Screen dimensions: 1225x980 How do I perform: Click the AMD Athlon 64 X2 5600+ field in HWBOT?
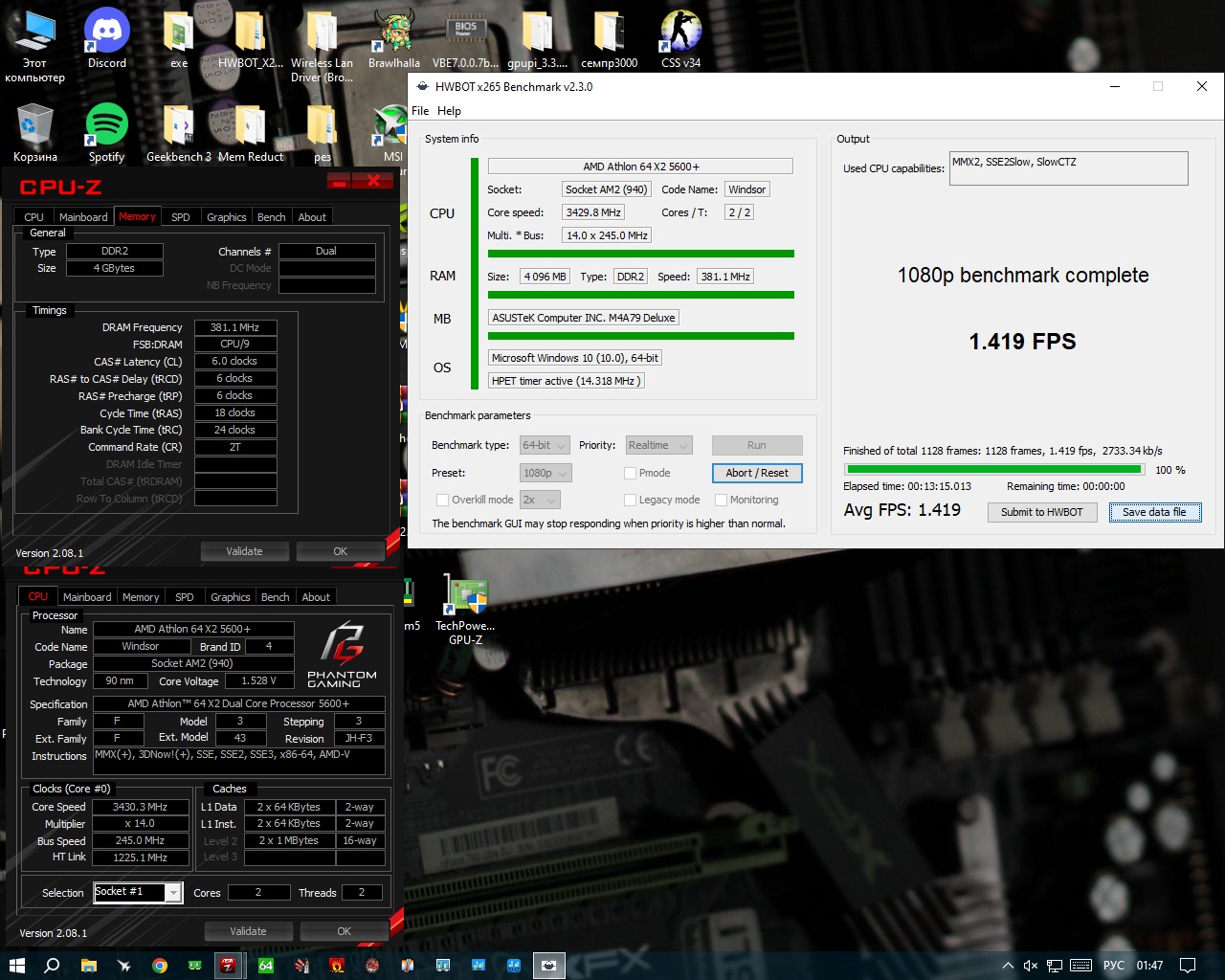click(640, 167)
